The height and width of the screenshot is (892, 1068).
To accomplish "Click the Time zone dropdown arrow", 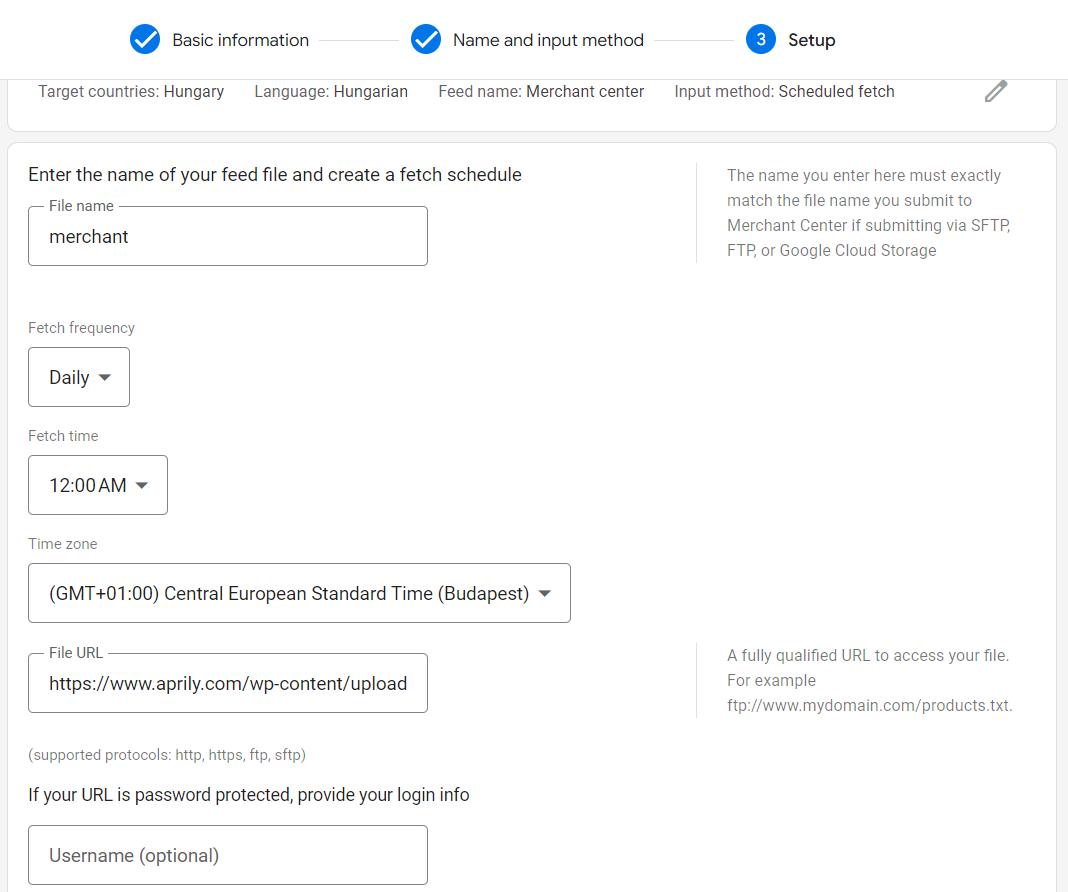I will point(545,594).
